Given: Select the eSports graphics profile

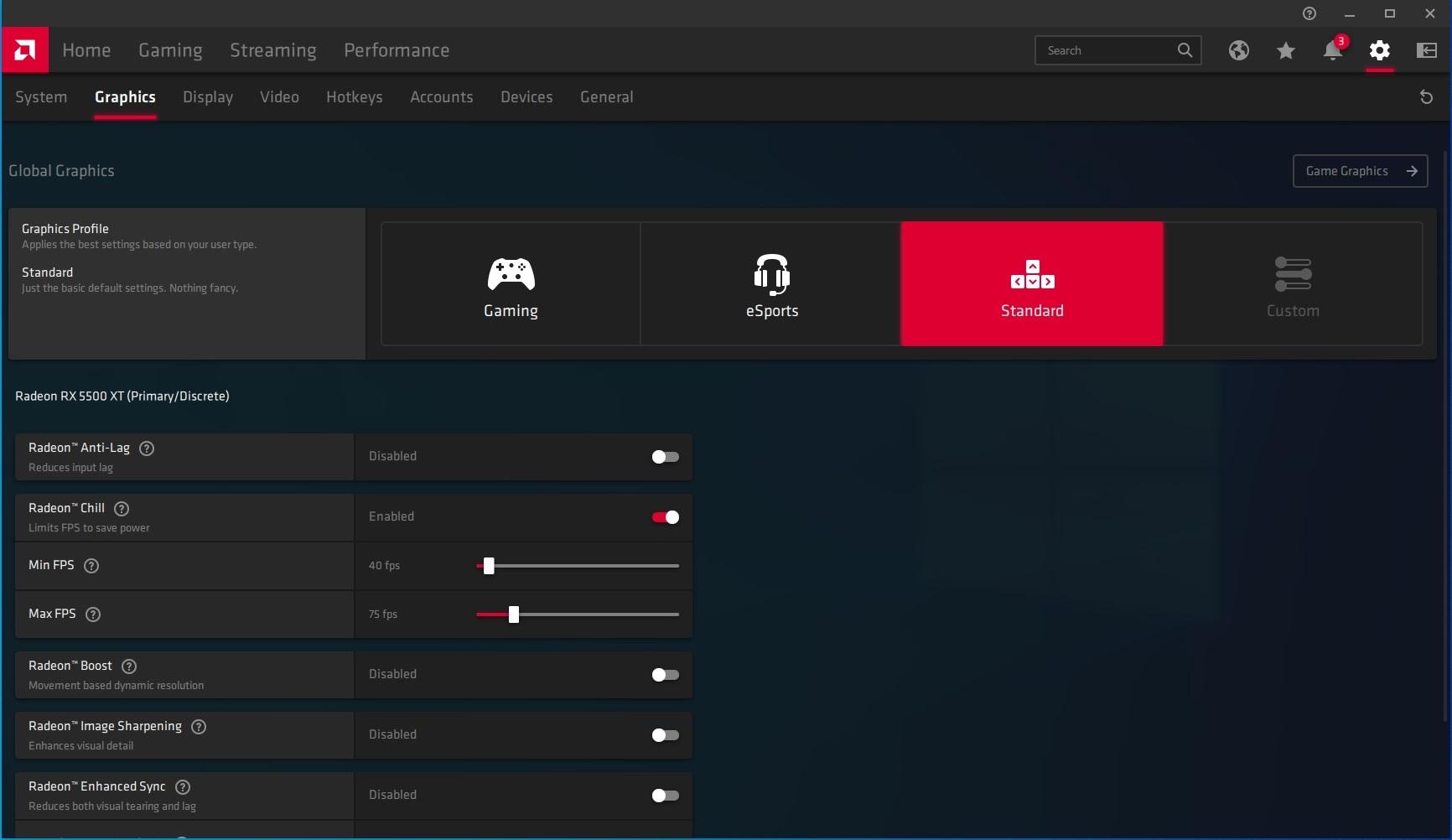Looking at the screenshot, I should 771,284.
